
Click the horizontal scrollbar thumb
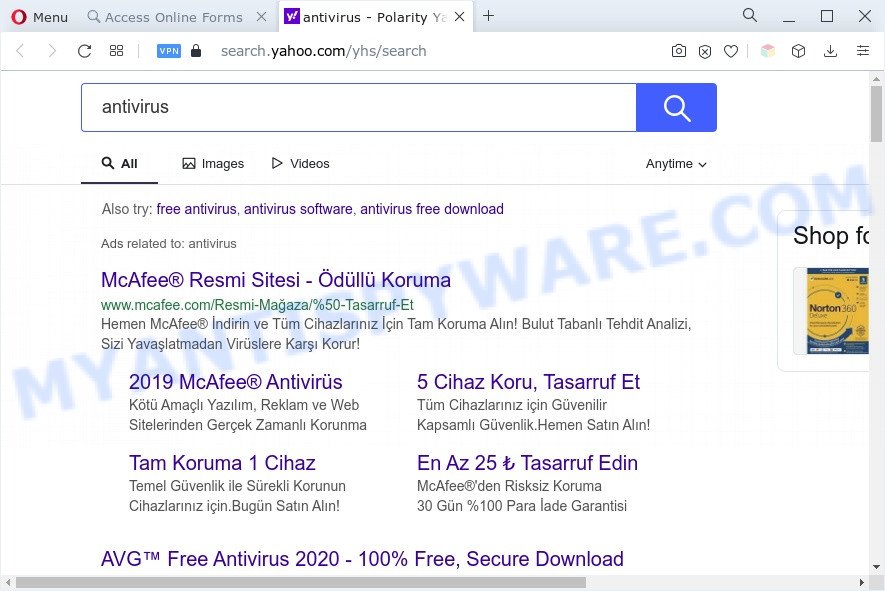301,582
